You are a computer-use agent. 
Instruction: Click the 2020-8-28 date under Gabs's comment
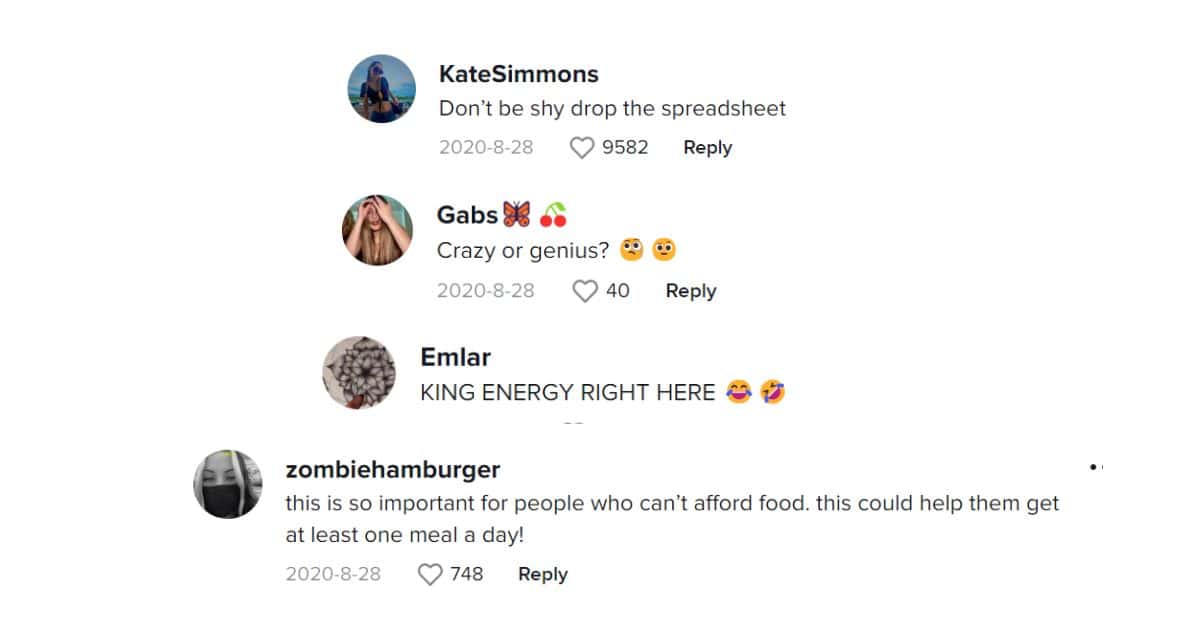point(485,291)
